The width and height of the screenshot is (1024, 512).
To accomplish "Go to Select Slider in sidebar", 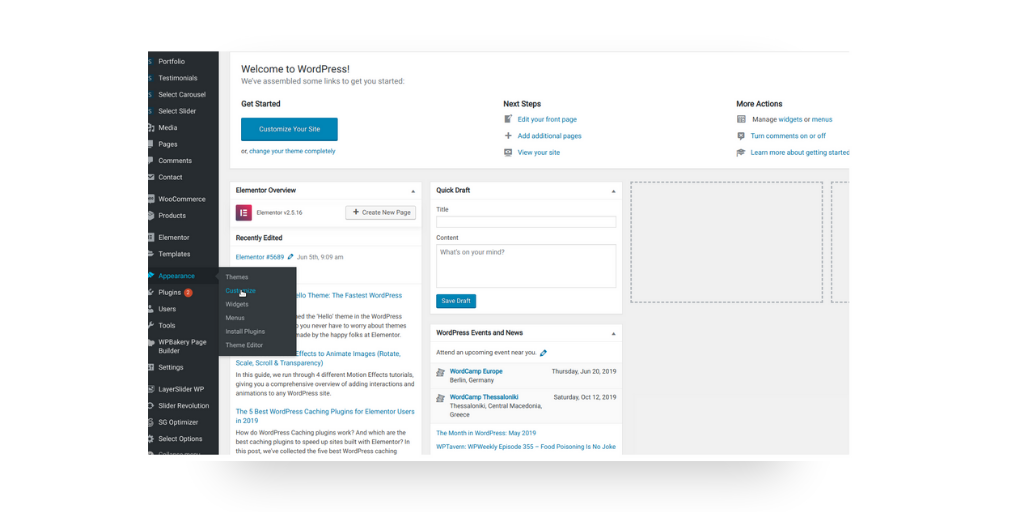I will tap(177, 111).
